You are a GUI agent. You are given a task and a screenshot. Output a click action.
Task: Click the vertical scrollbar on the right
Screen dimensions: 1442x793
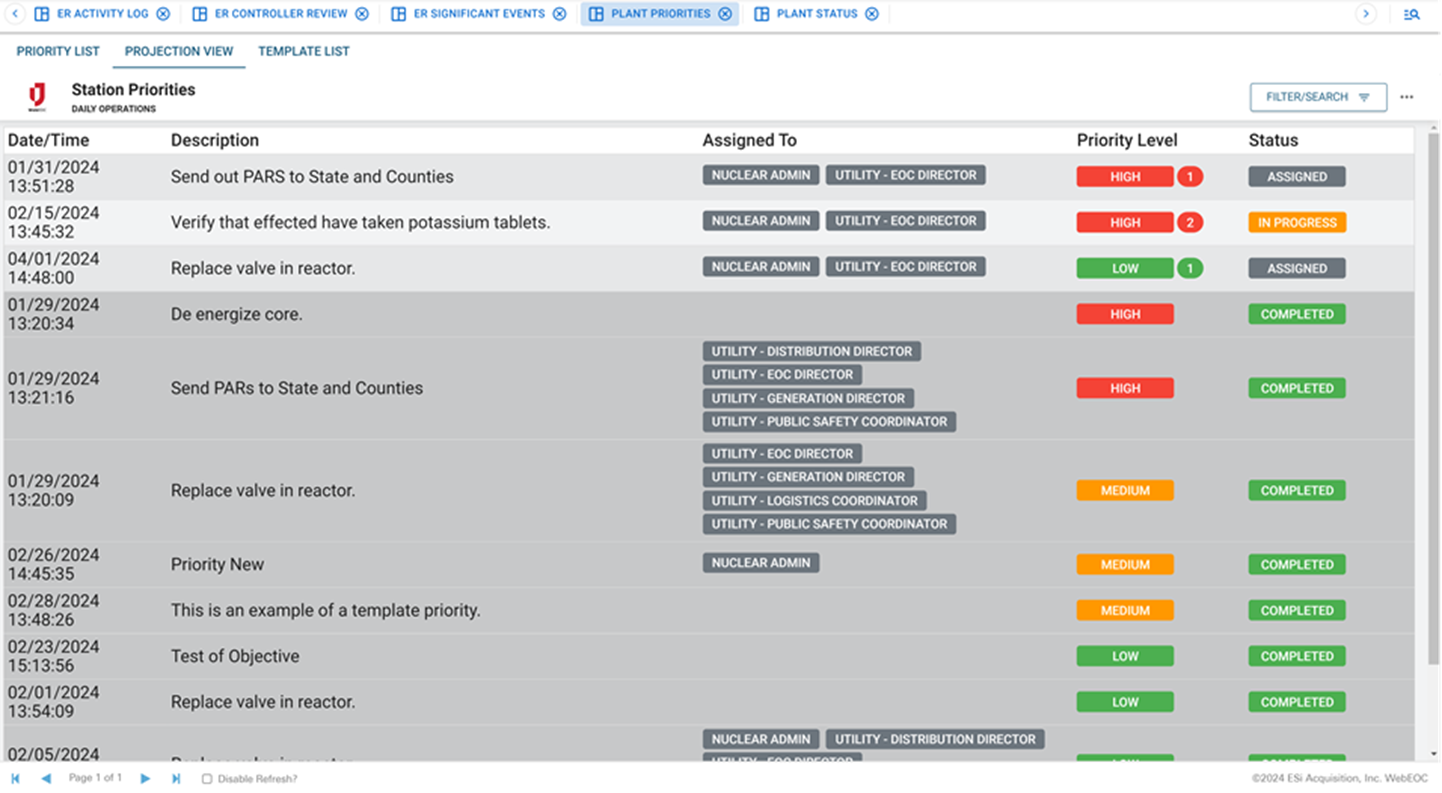pos(1434,400)
